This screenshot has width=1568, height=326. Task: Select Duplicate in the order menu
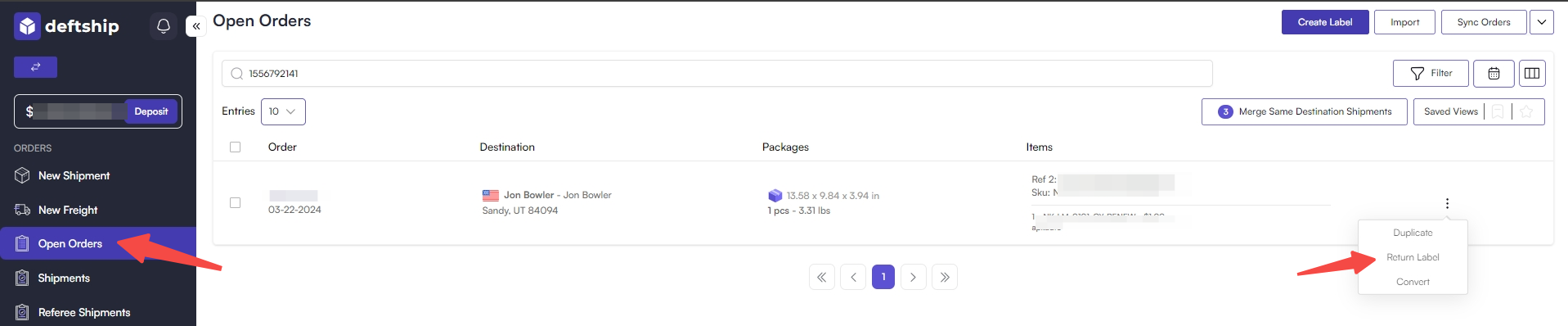[x=1413, y=233]
